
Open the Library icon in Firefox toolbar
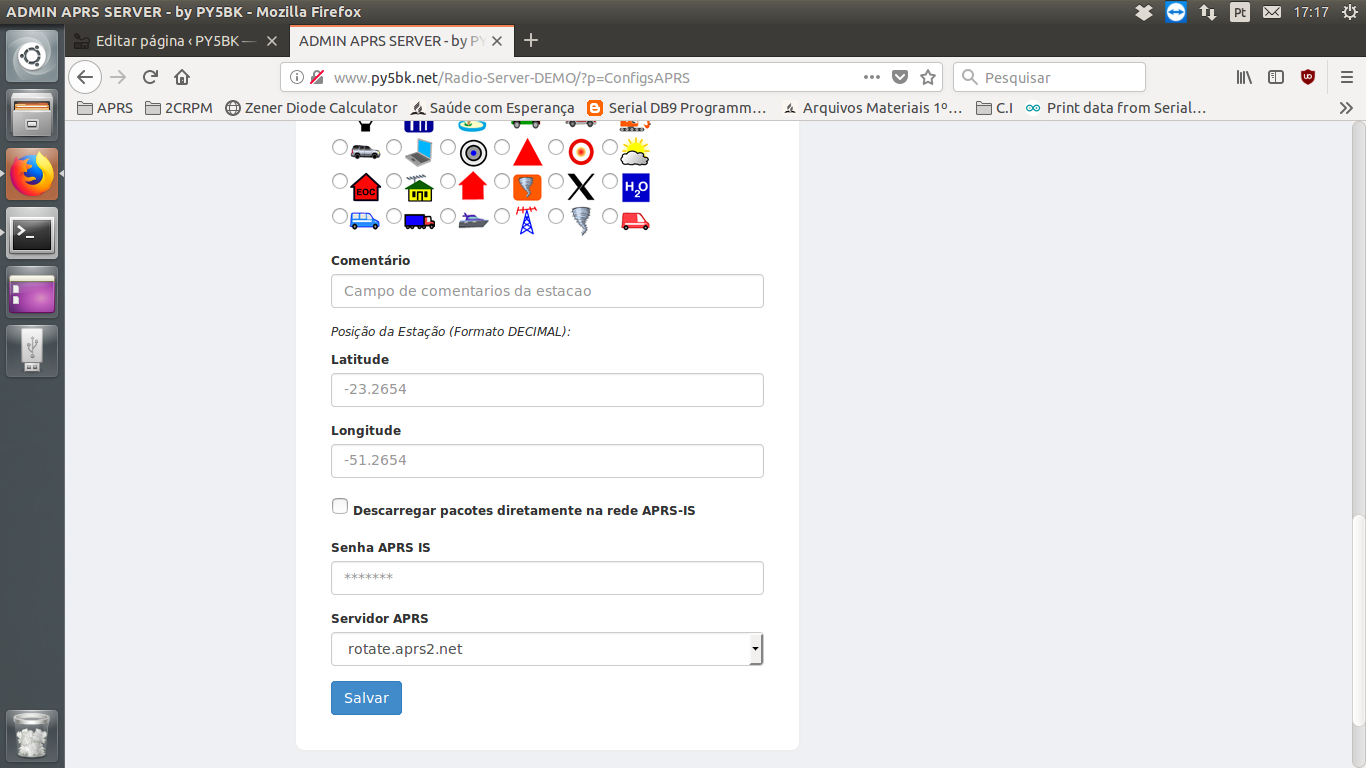pyautogui.click(x=1245, y=77)
